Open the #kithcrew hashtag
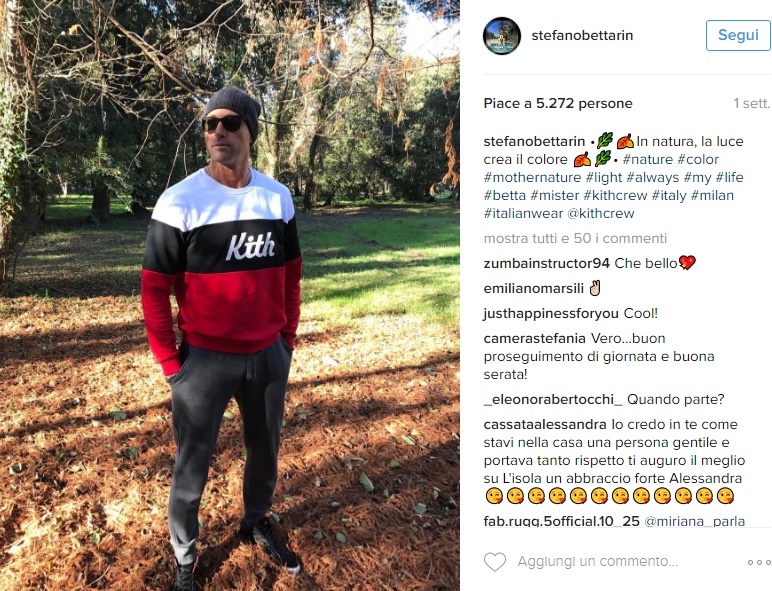Image resolution: width=772 pixels, height=591 pixels. [x=615, y=196]
